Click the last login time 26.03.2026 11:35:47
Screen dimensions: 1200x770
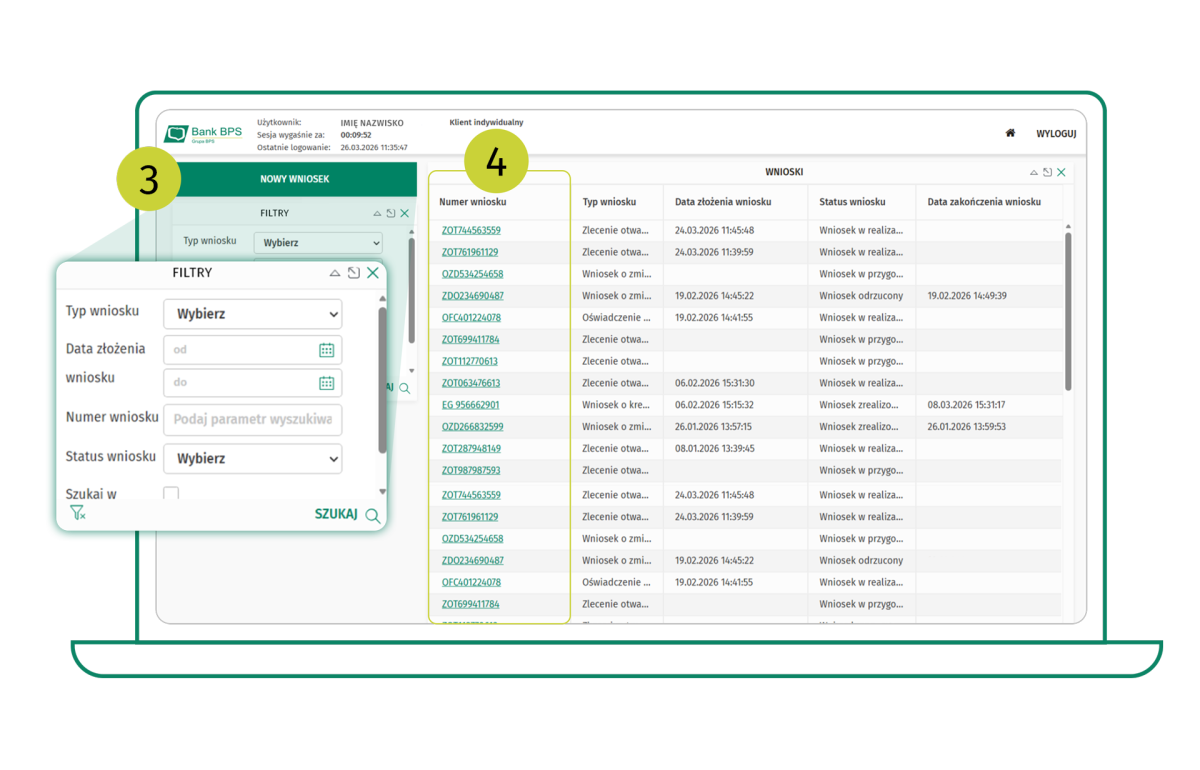(x=374, y=147)
